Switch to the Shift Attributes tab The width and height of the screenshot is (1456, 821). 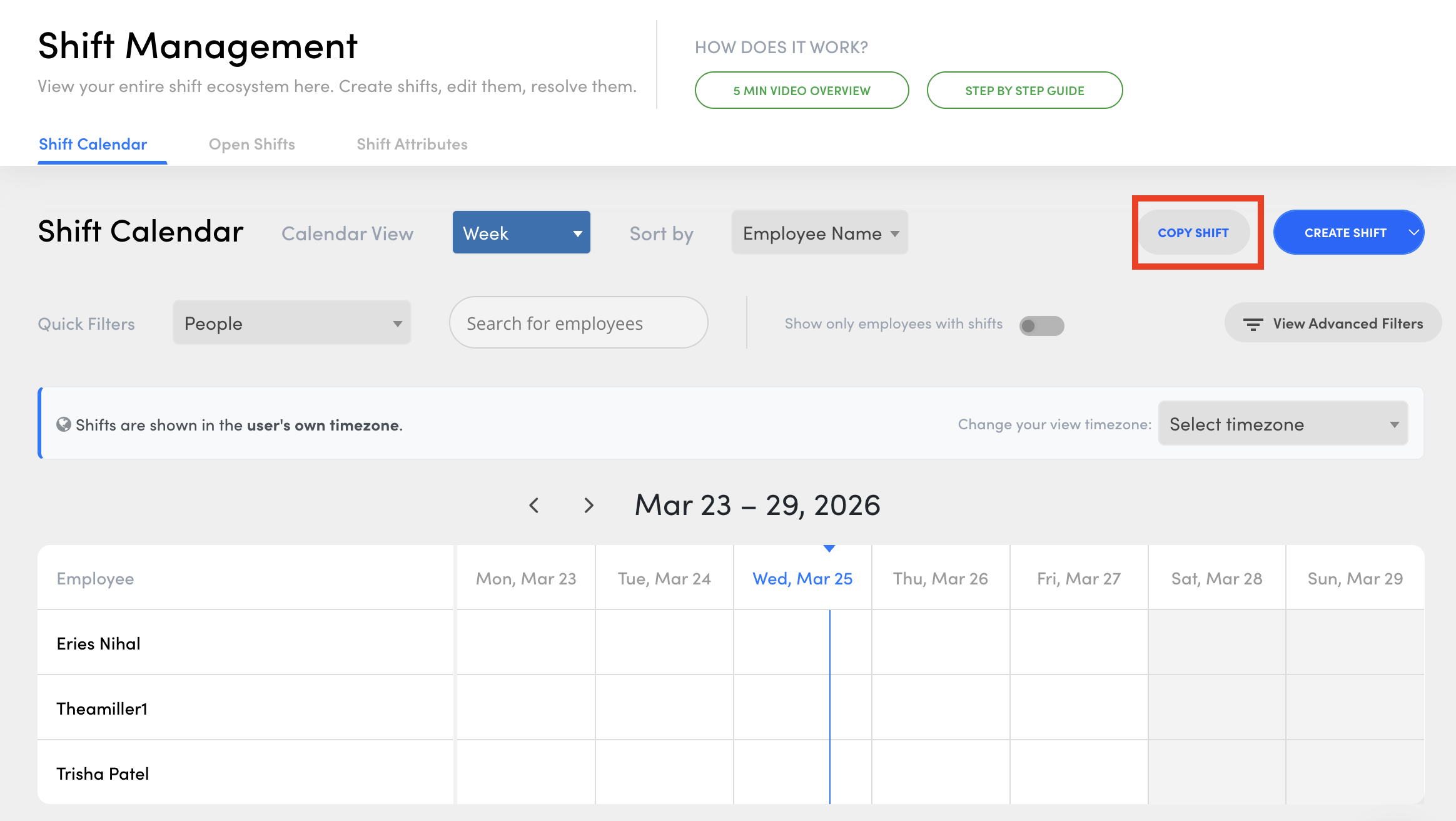tap(412, 145)
